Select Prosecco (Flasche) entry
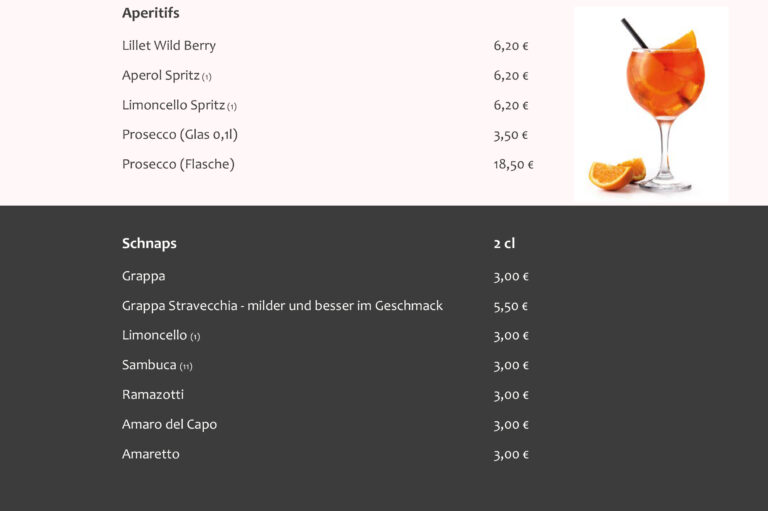This screenshot has width=768, height=511. click(178, 164)
